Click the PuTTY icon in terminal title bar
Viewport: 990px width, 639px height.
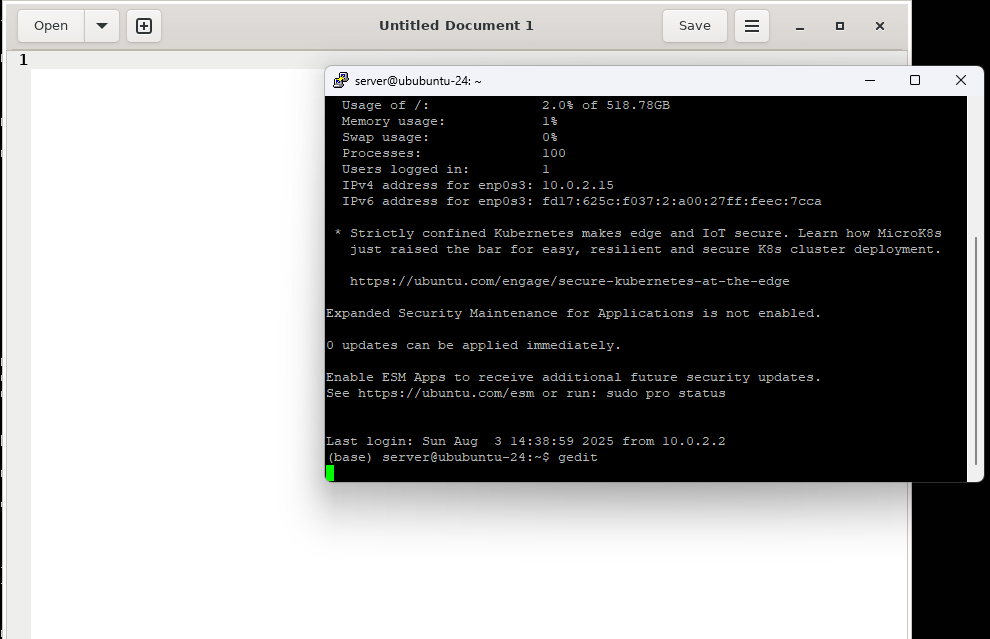click(341, 80)
